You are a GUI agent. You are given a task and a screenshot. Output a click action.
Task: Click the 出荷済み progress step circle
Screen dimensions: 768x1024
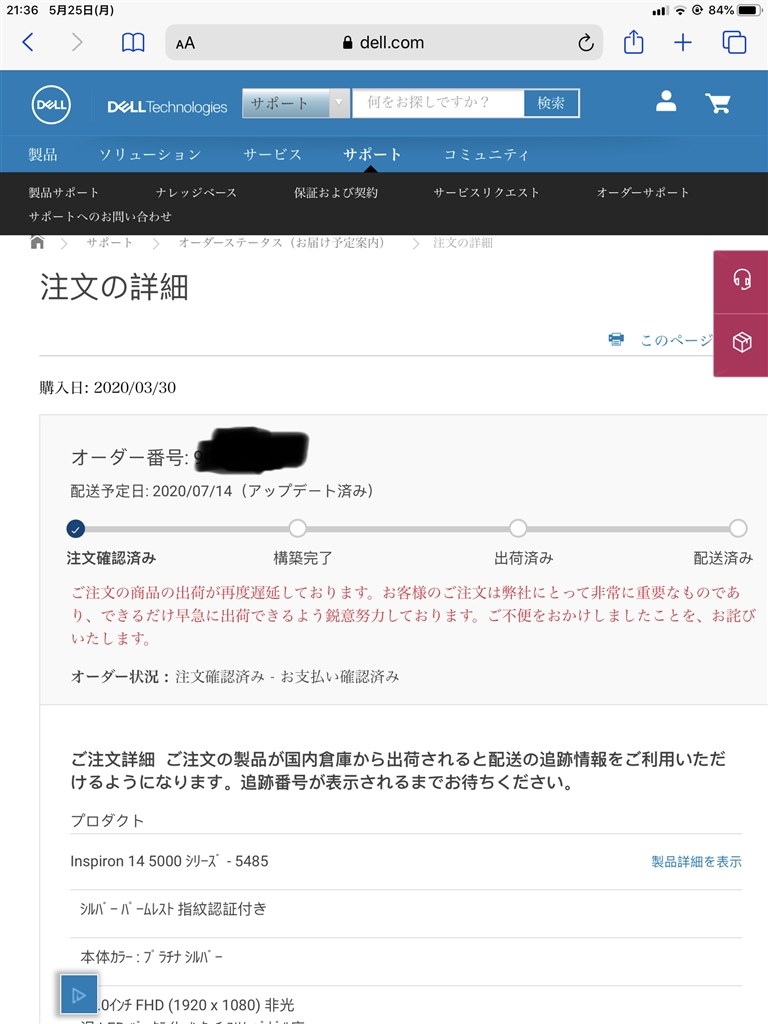[x=518, y=528]
